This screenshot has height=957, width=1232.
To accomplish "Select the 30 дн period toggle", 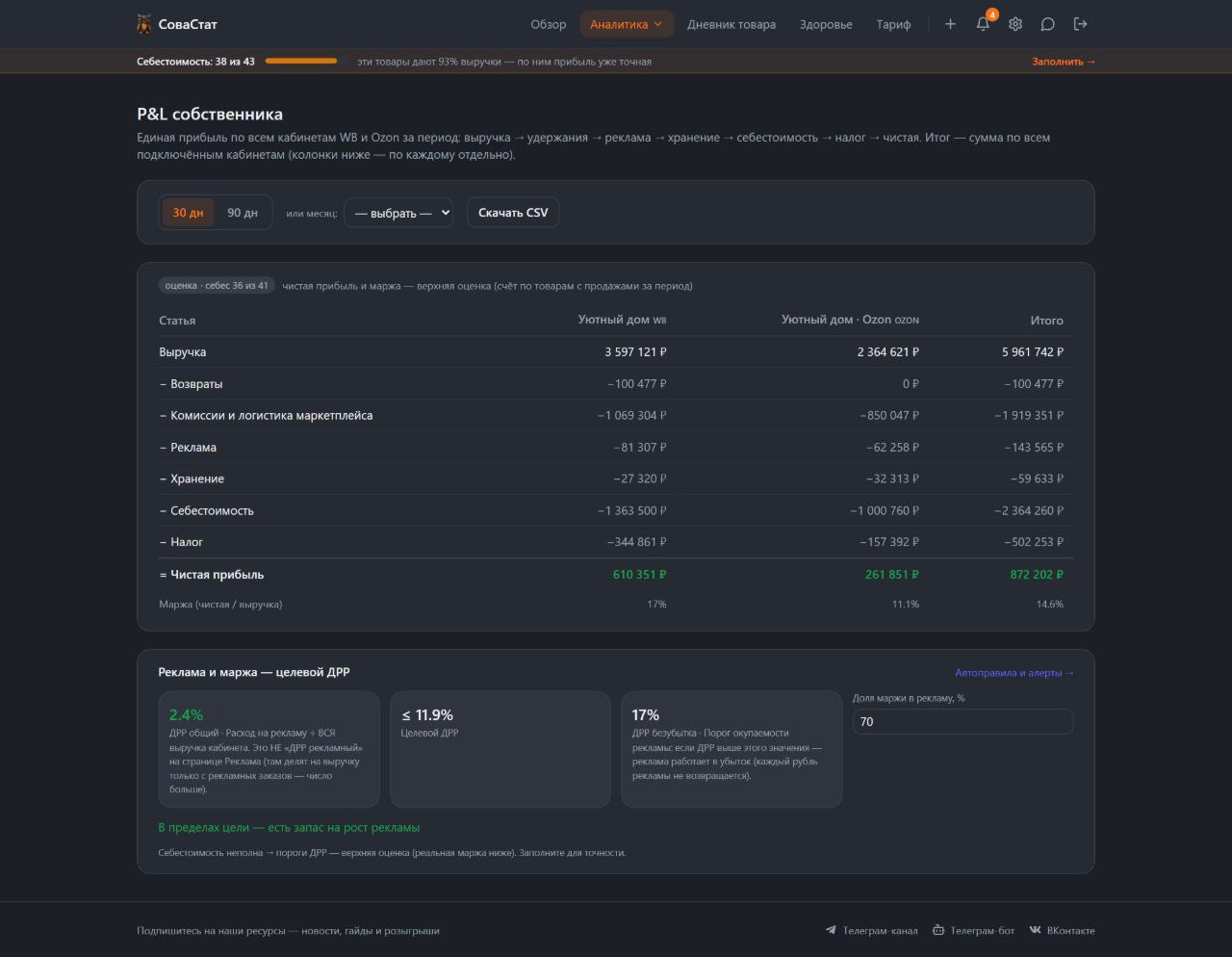I will 188,213.
